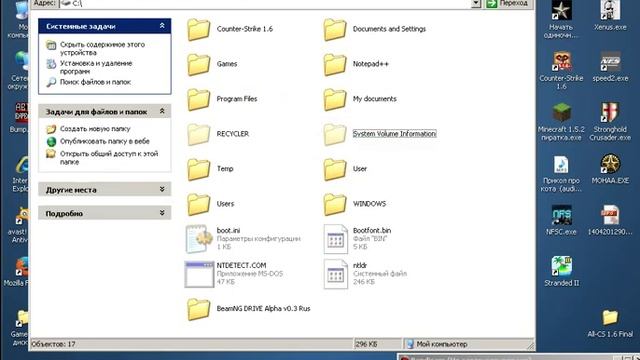
Task: Select the Bootfont.bin file icon
Action: click(336, 239)
